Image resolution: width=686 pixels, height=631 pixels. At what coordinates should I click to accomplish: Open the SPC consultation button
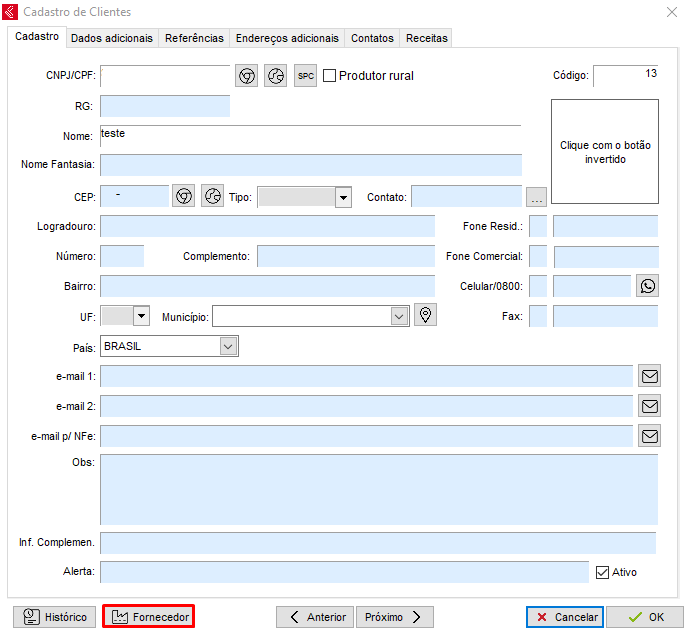[305, 76]
